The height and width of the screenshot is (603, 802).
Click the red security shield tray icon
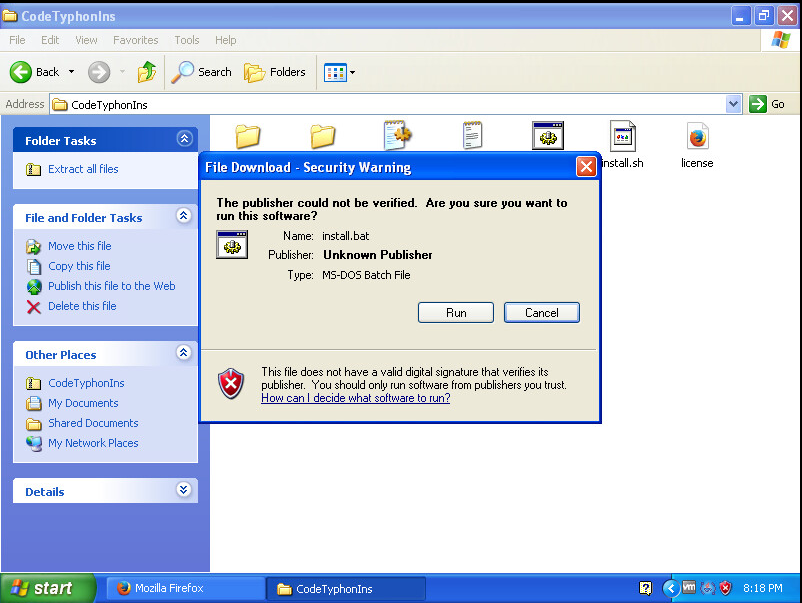click(x=725, y=588)
